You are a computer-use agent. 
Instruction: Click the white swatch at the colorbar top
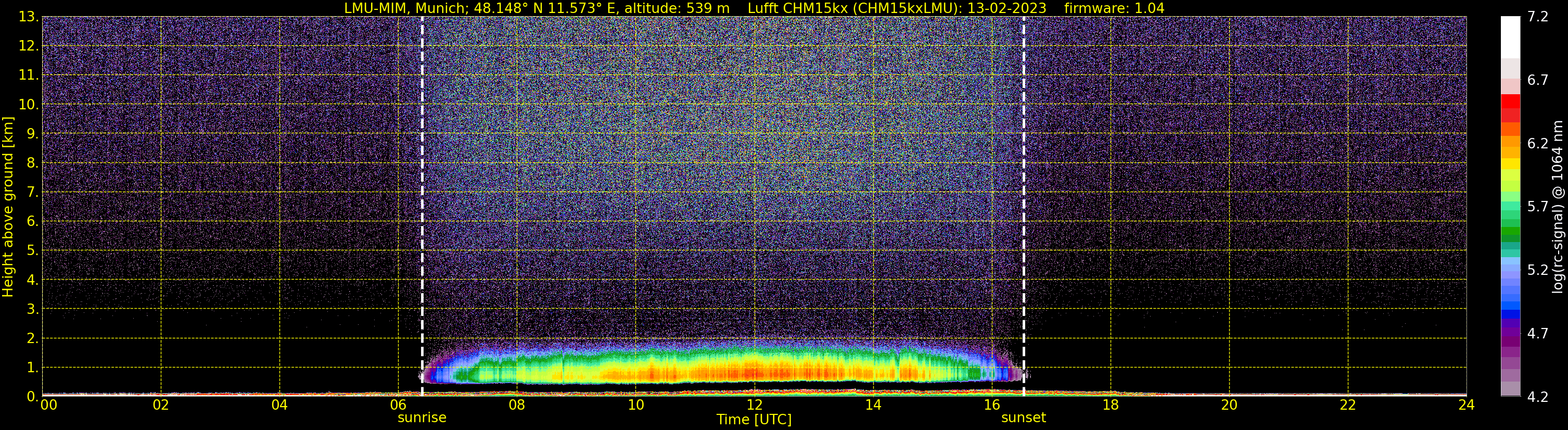point(1510,36)
